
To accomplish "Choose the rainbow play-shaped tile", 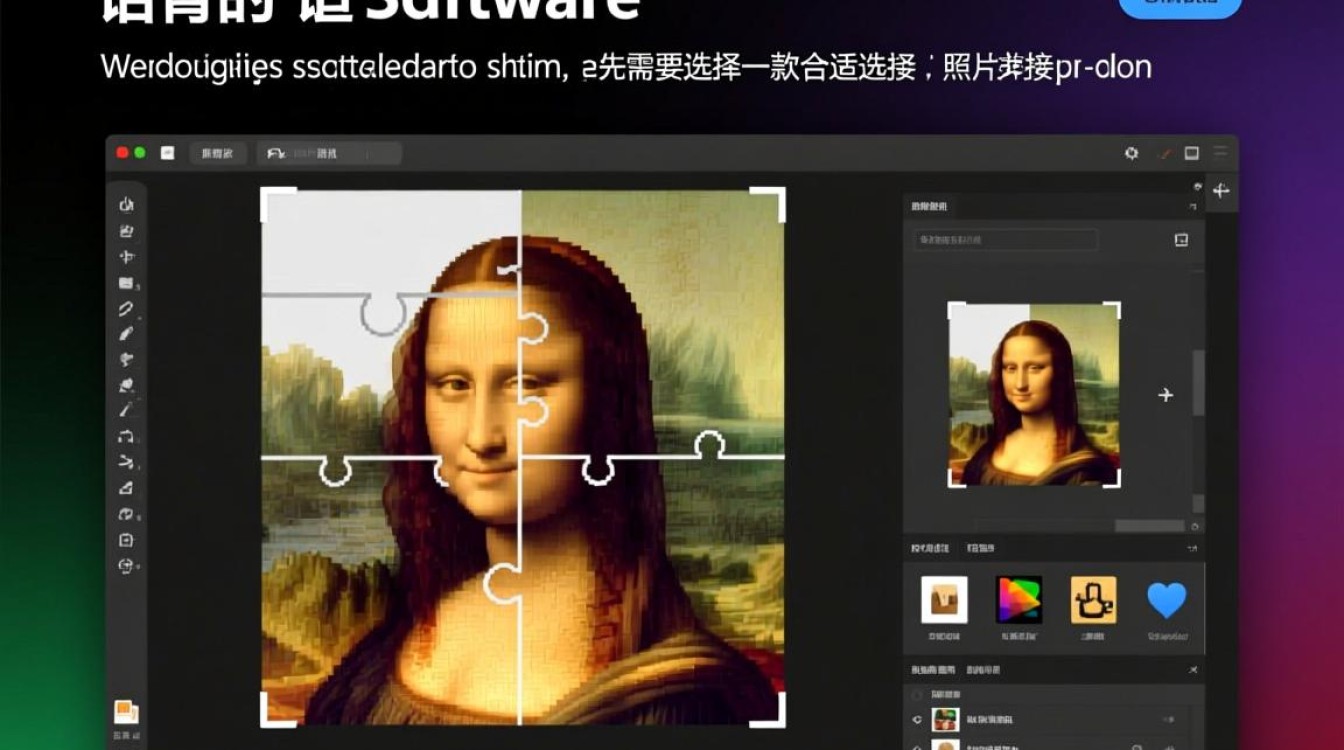I will click(x=1019, y=600).
